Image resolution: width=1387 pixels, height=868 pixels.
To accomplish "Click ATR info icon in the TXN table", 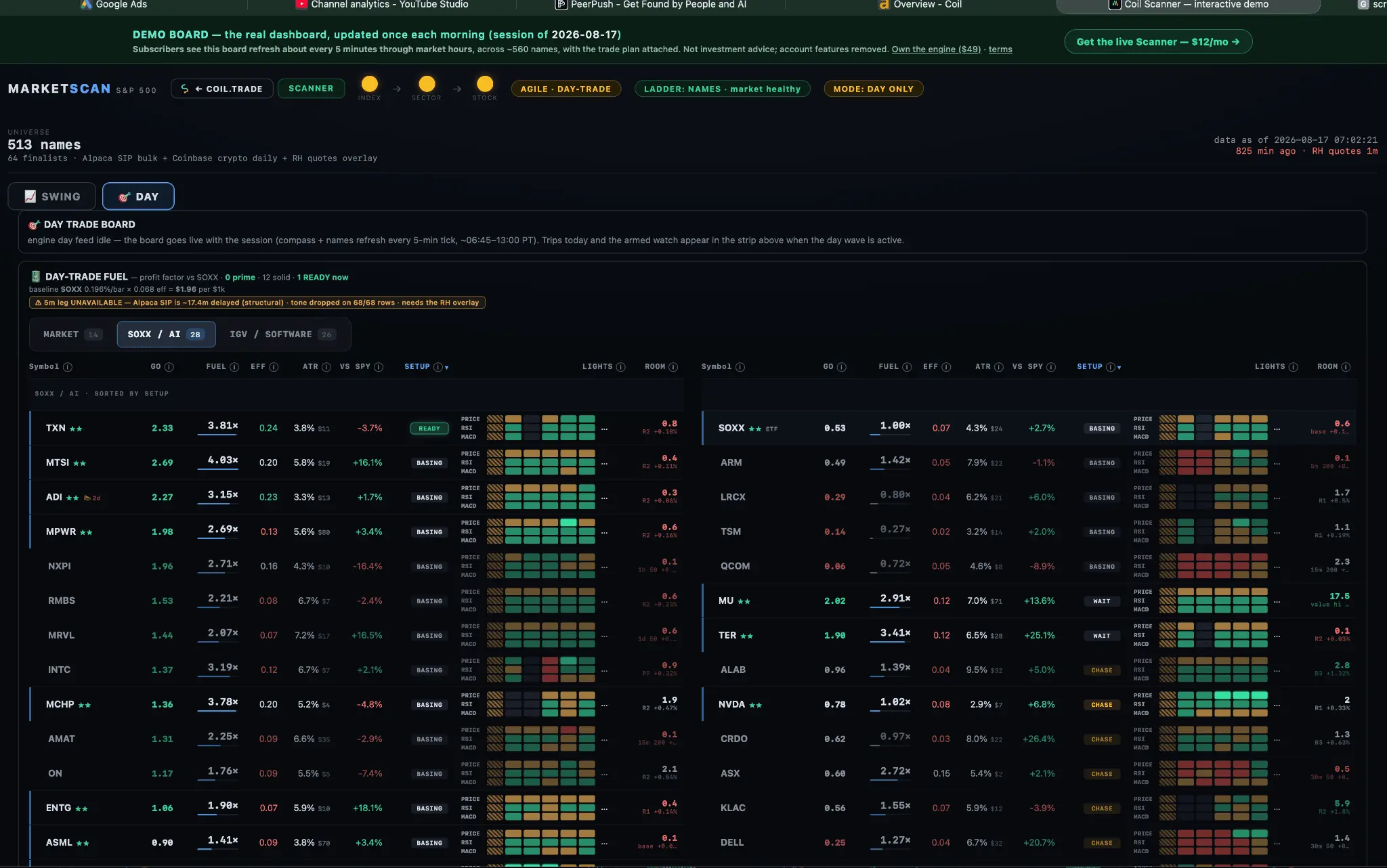I will pos(326,367).
